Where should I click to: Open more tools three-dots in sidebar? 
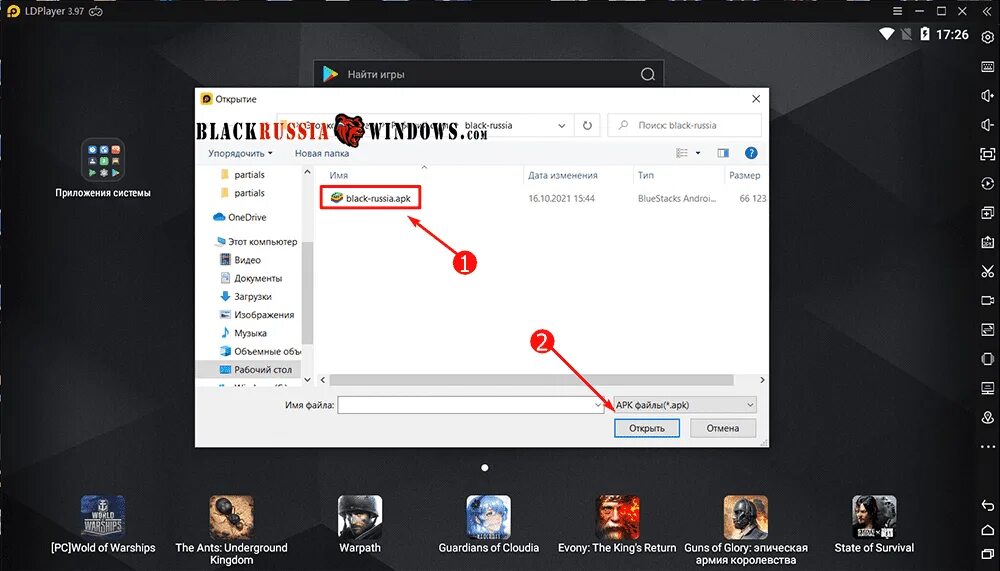987,447
